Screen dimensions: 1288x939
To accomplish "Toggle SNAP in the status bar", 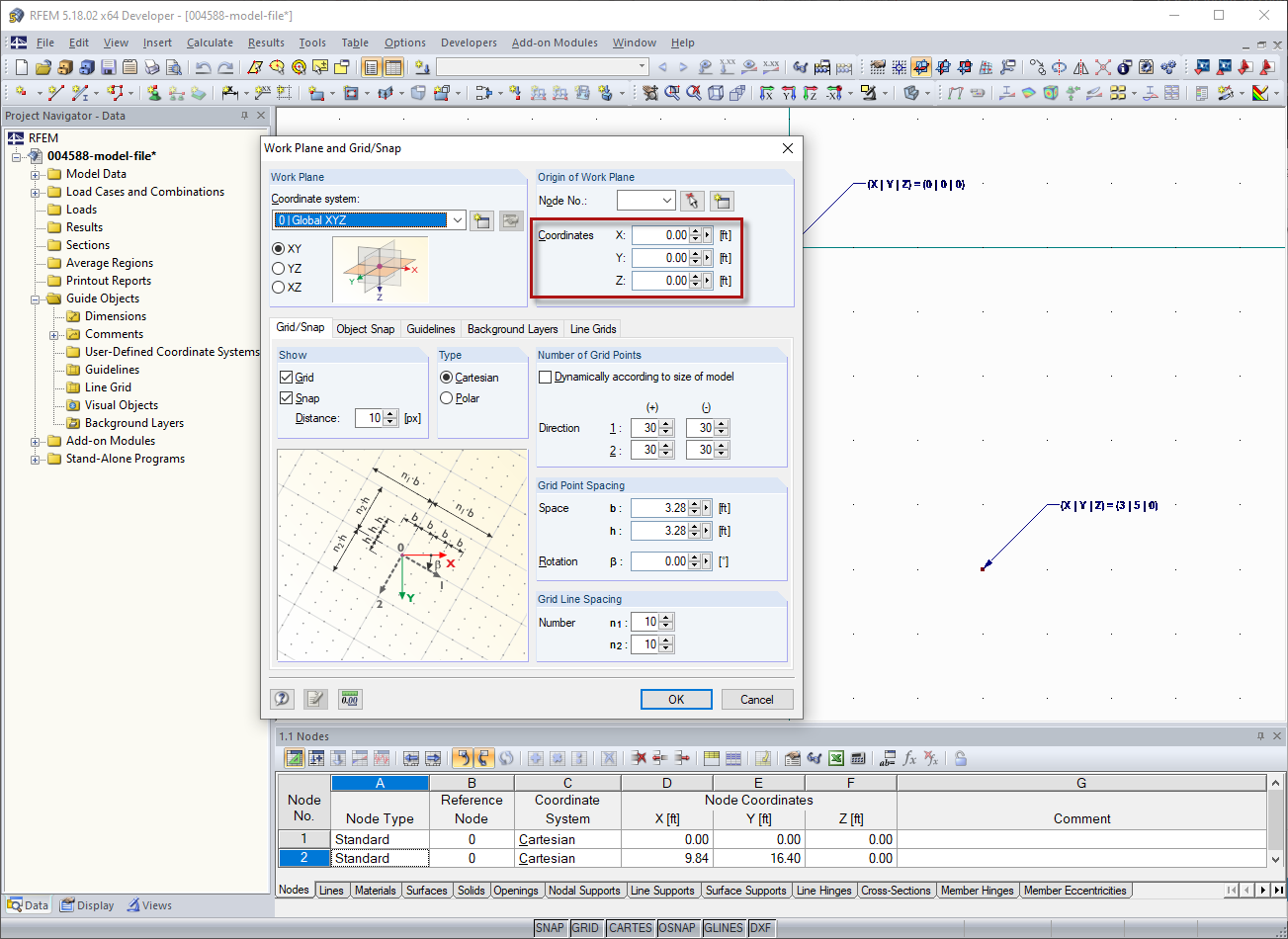I will 552,928.
